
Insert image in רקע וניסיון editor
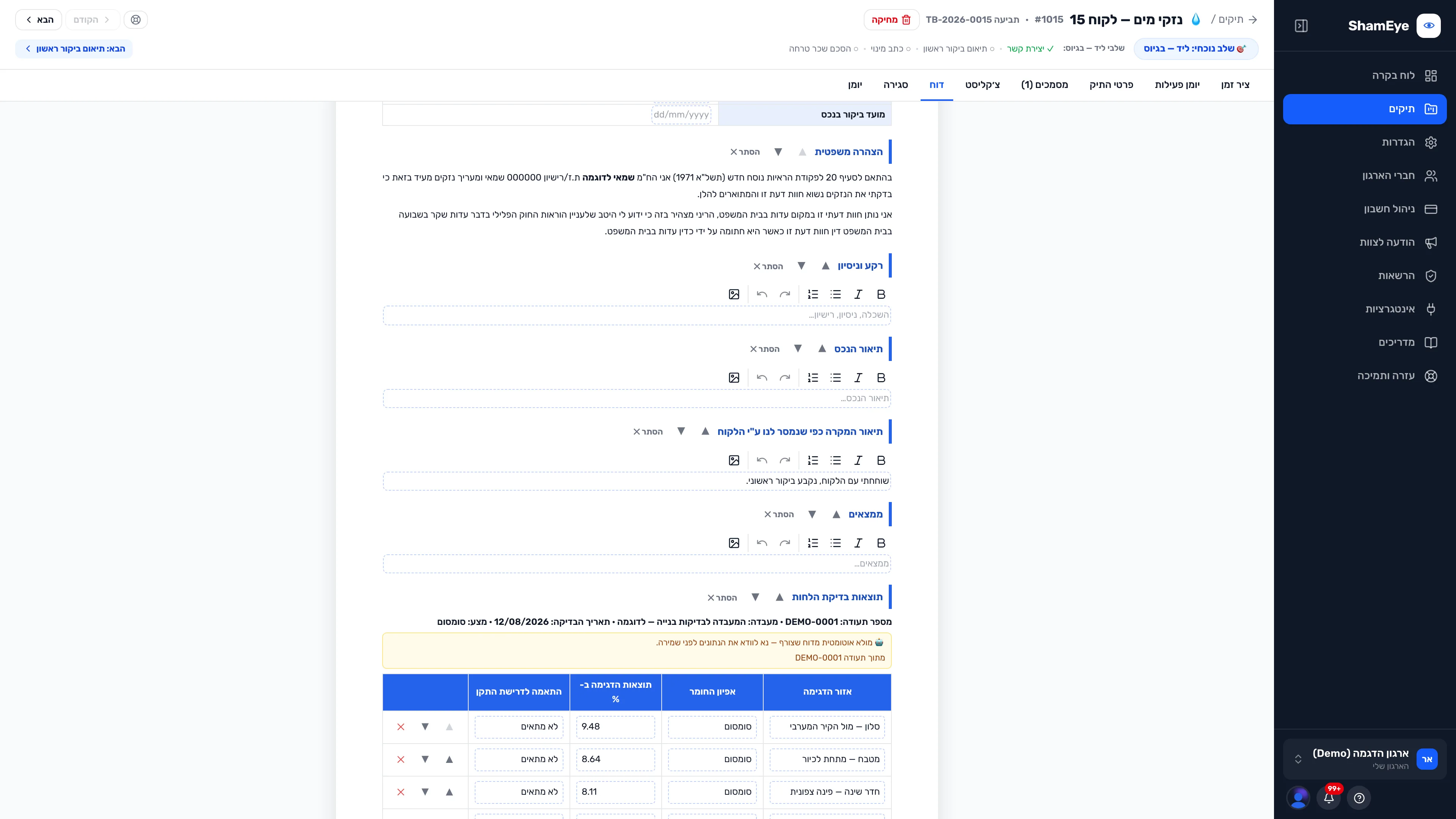click(x=734, y=295)
